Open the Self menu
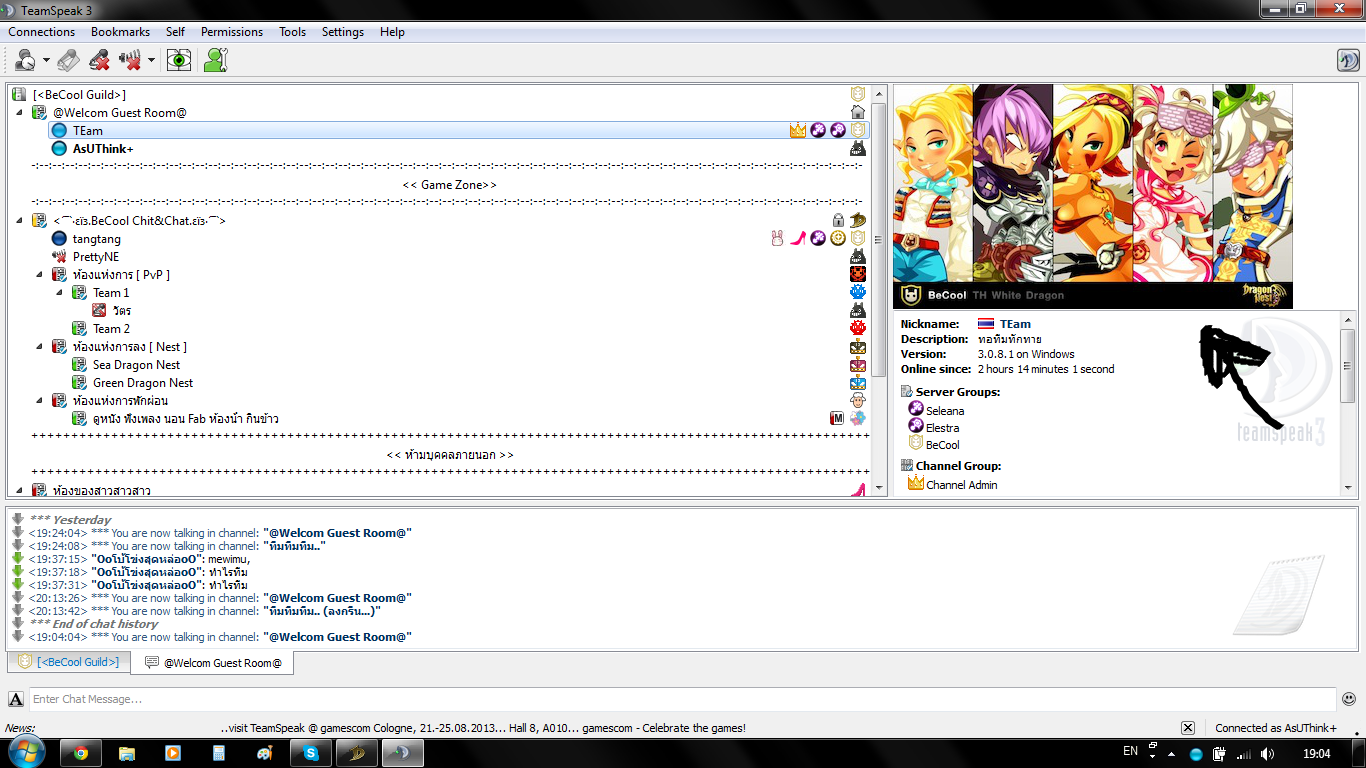Image resolution: width=1366 pixels, height=768 pixels. coord(175,32)
